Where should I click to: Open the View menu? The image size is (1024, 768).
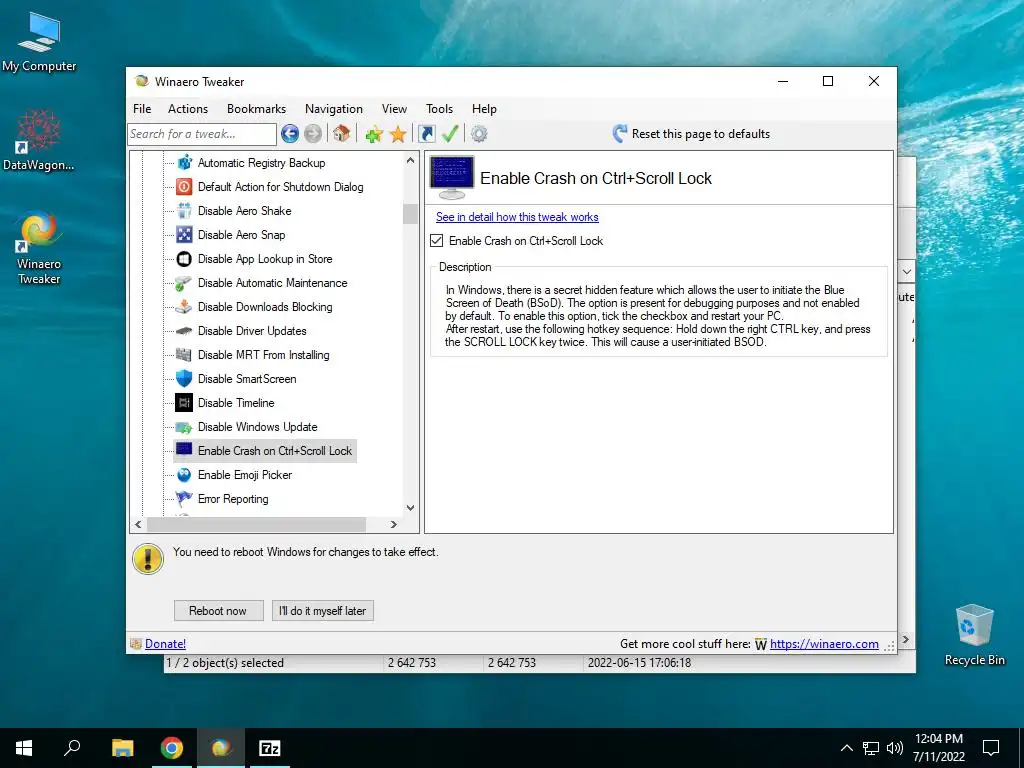point(394,109)
